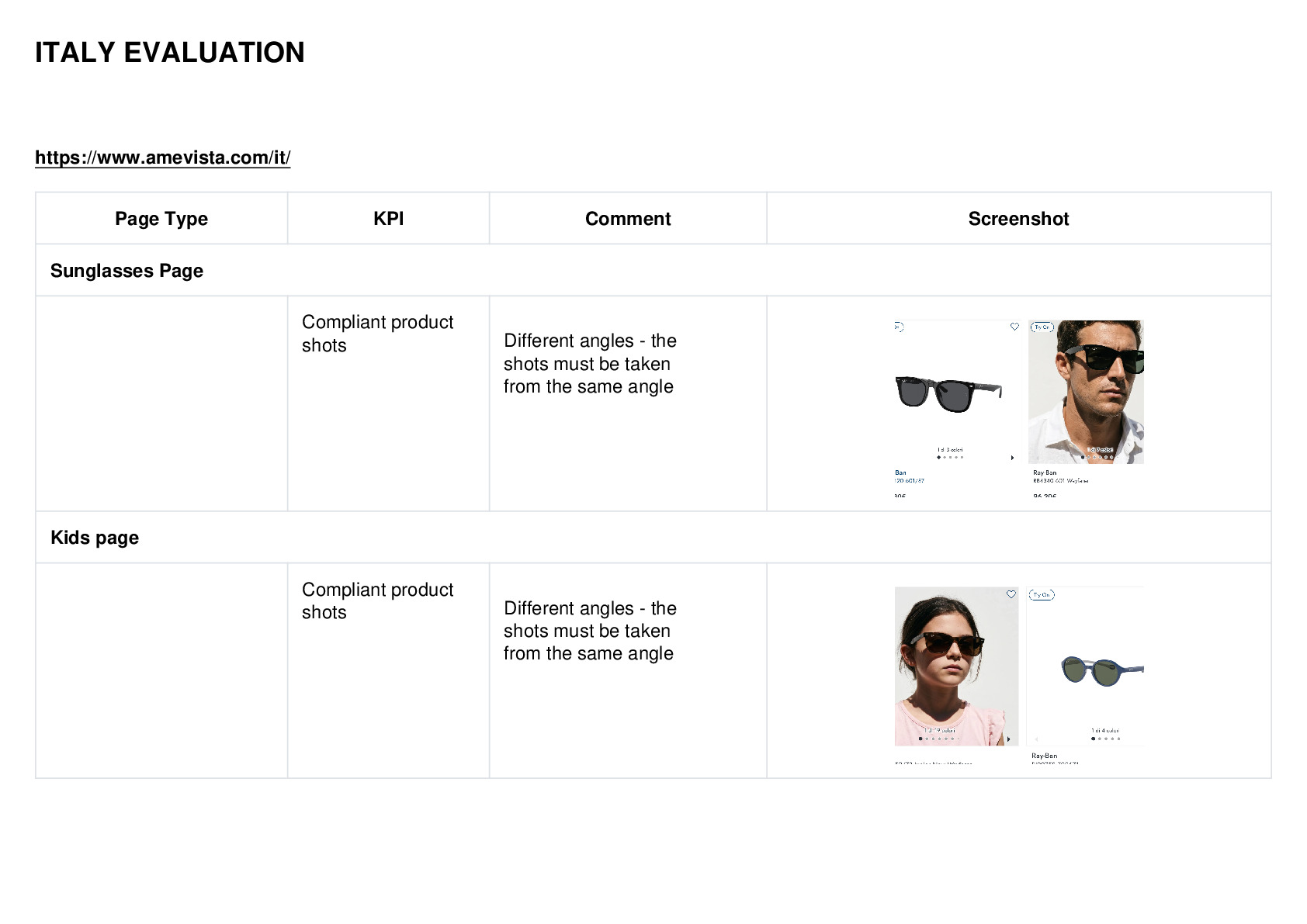Click next arrow on girl model photo

click(x=1008, y=739)
